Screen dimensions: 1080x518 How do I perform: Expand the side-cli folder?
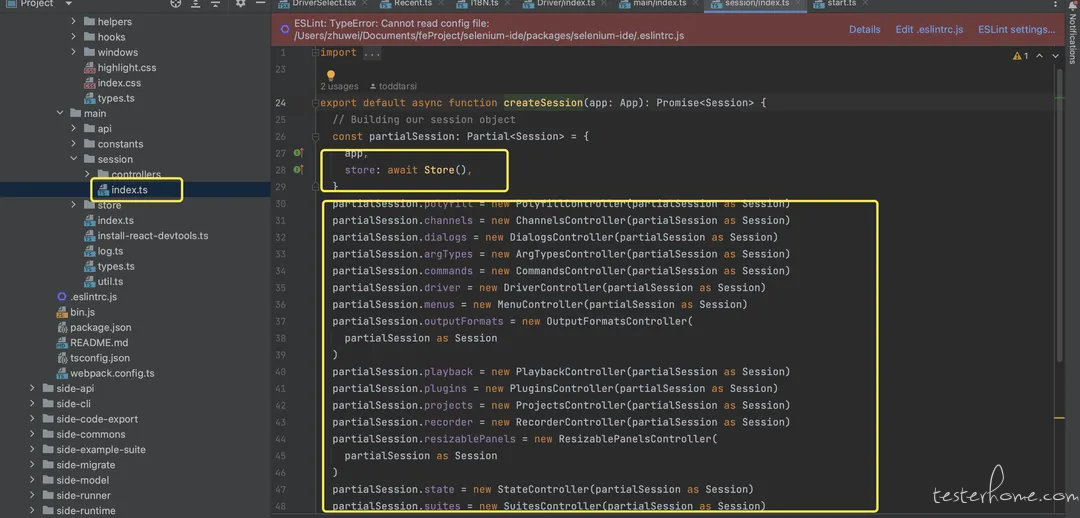coord(32,404)
